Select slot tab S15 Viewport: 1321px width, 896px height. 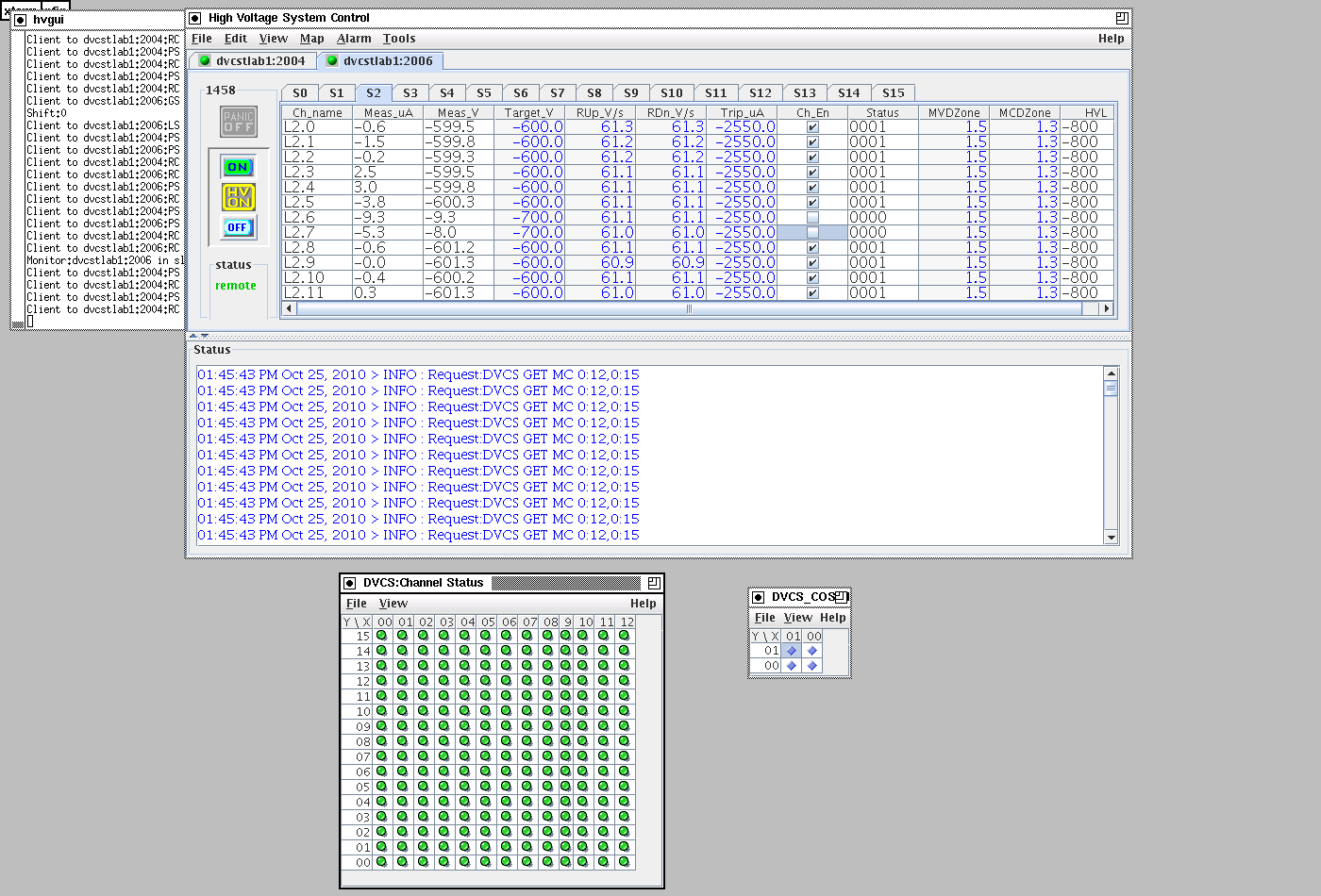click(894, 92)
